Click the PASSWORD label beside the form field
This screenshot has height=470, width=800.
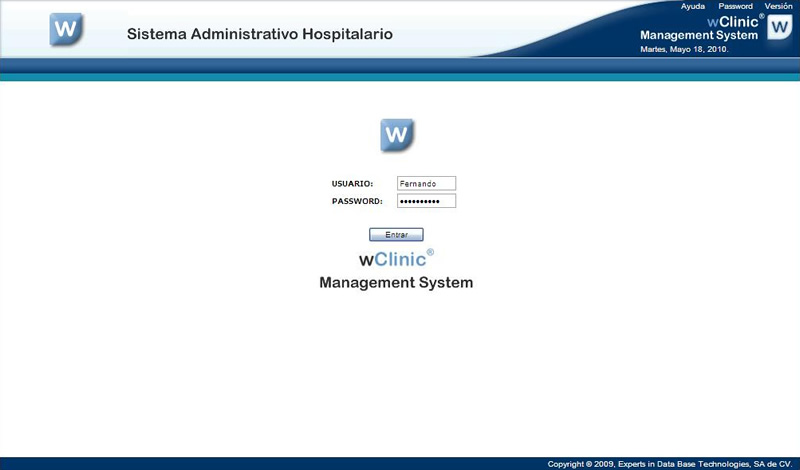point(357,201)
